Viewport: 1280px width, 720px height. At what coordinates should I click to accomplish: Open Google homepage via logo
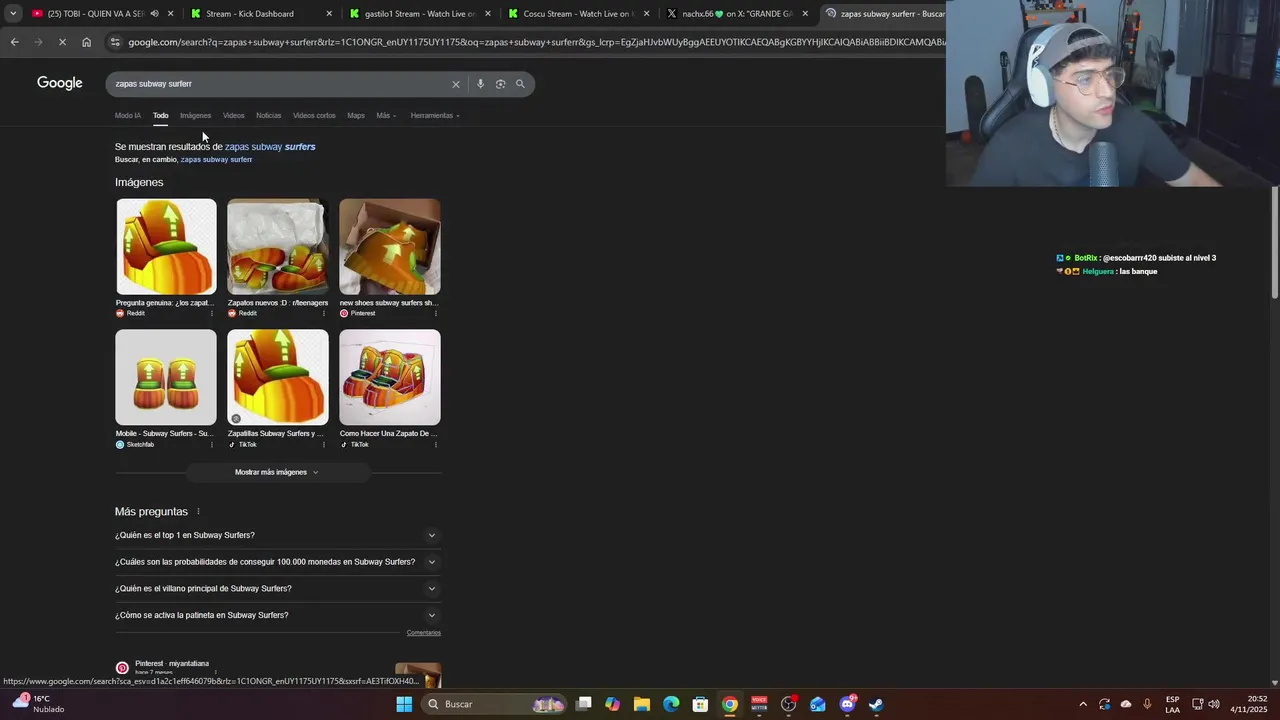tap(60, 83)
